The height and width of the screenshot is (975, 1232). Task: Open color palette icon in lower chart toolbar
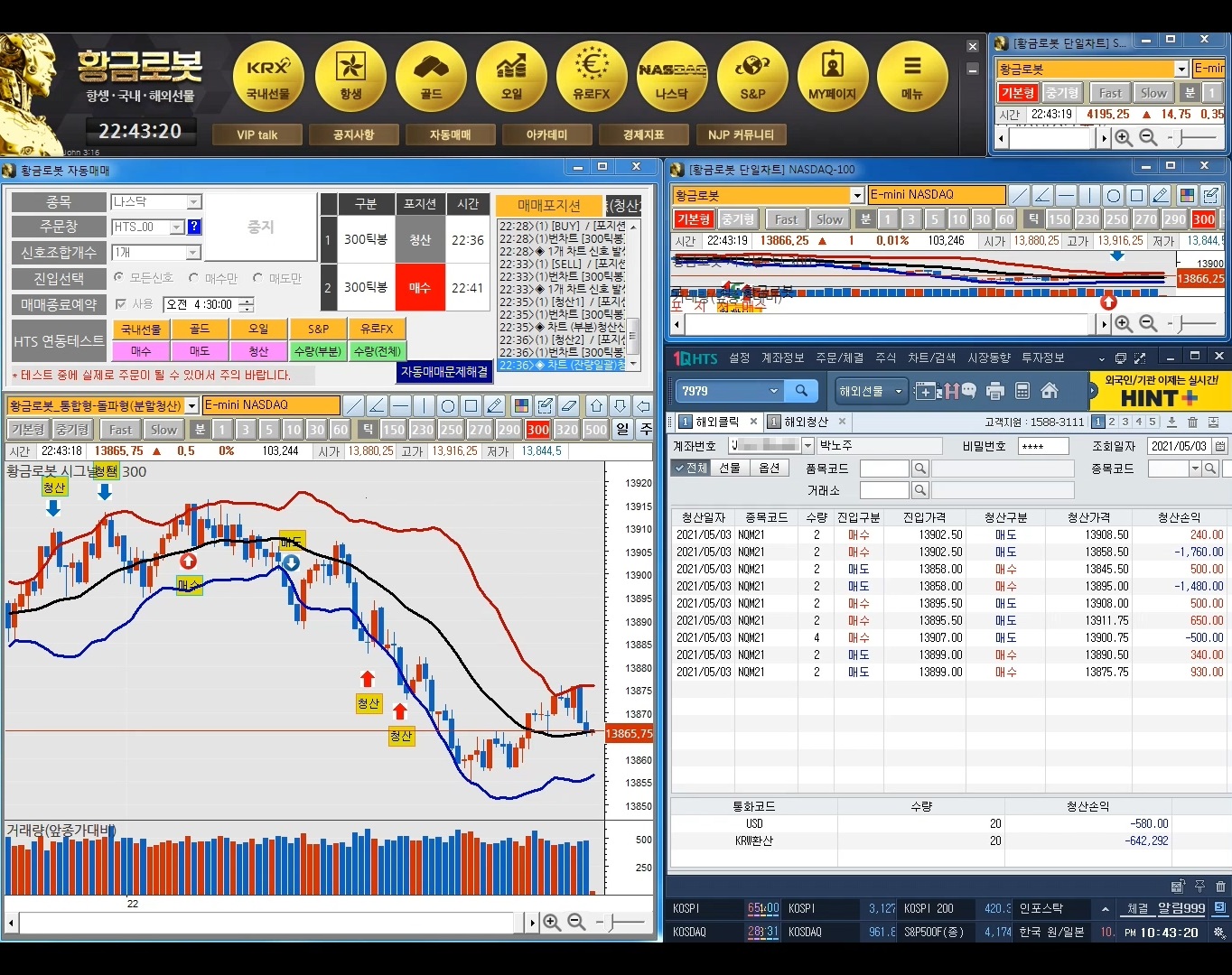521,405
